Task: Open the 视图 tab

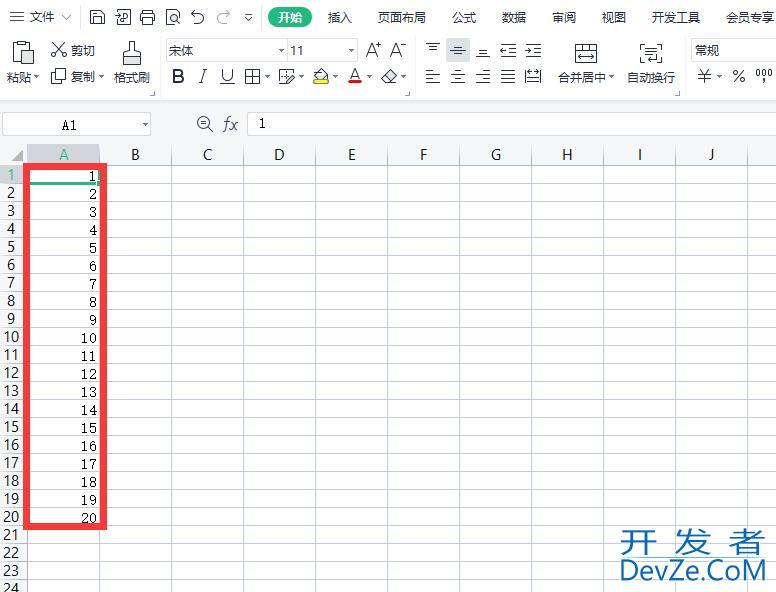Action: pos(614,17)
